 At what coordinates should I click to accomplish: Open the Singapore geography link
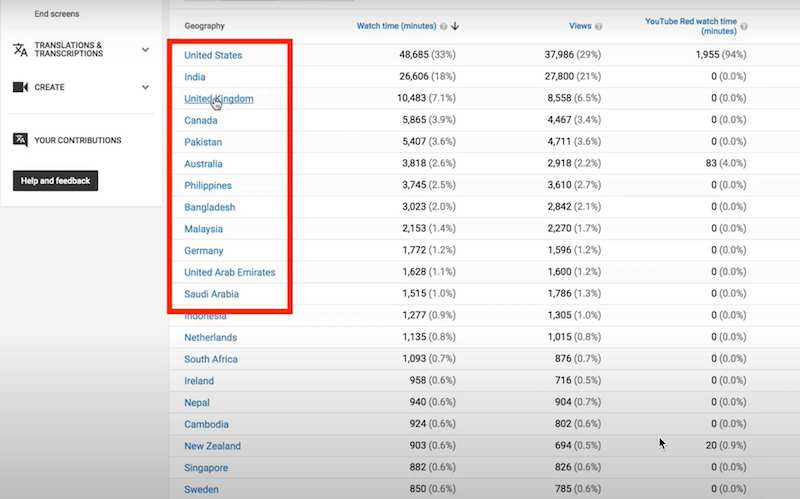pos(206,467)
